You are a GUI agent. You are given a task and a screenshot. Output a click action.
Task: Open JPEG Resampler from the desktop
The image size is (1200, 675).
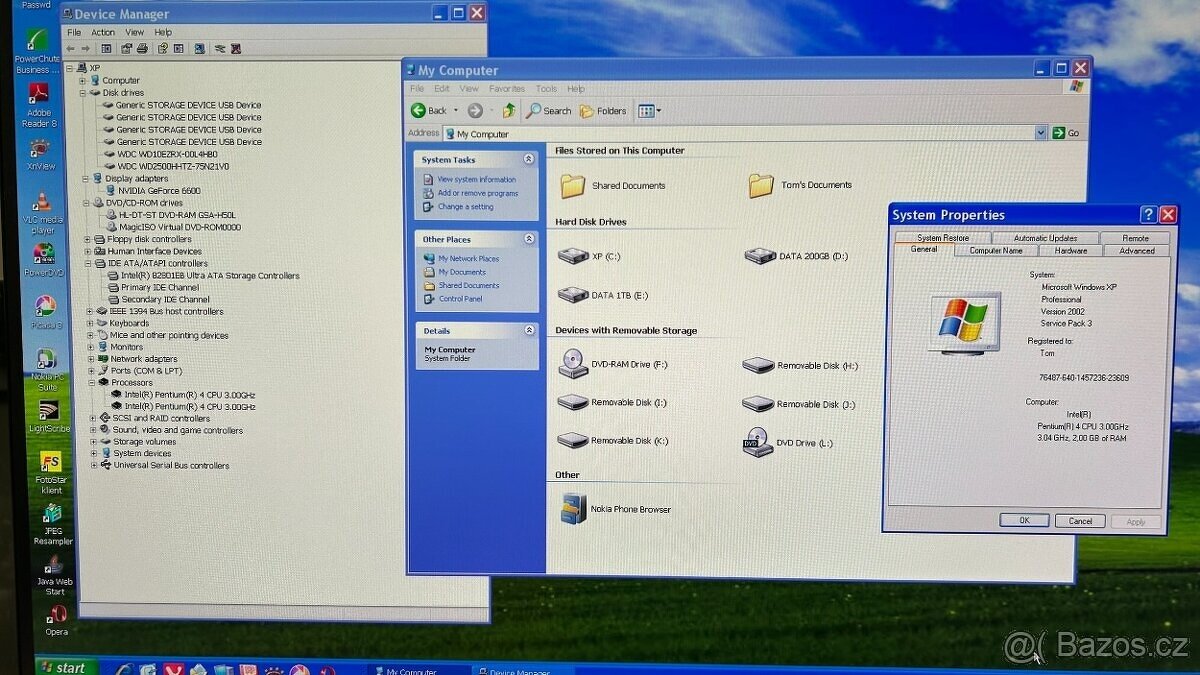[51, 516]
